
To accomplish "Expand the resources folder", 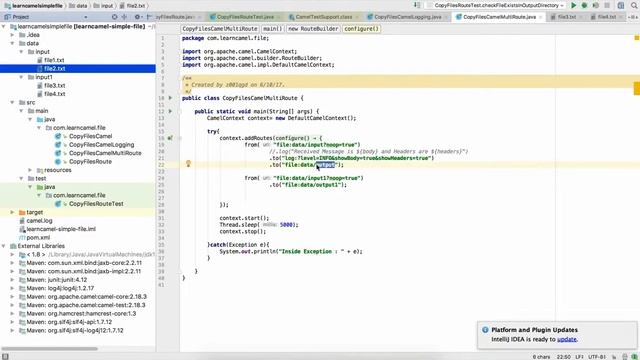I will 30,170.
